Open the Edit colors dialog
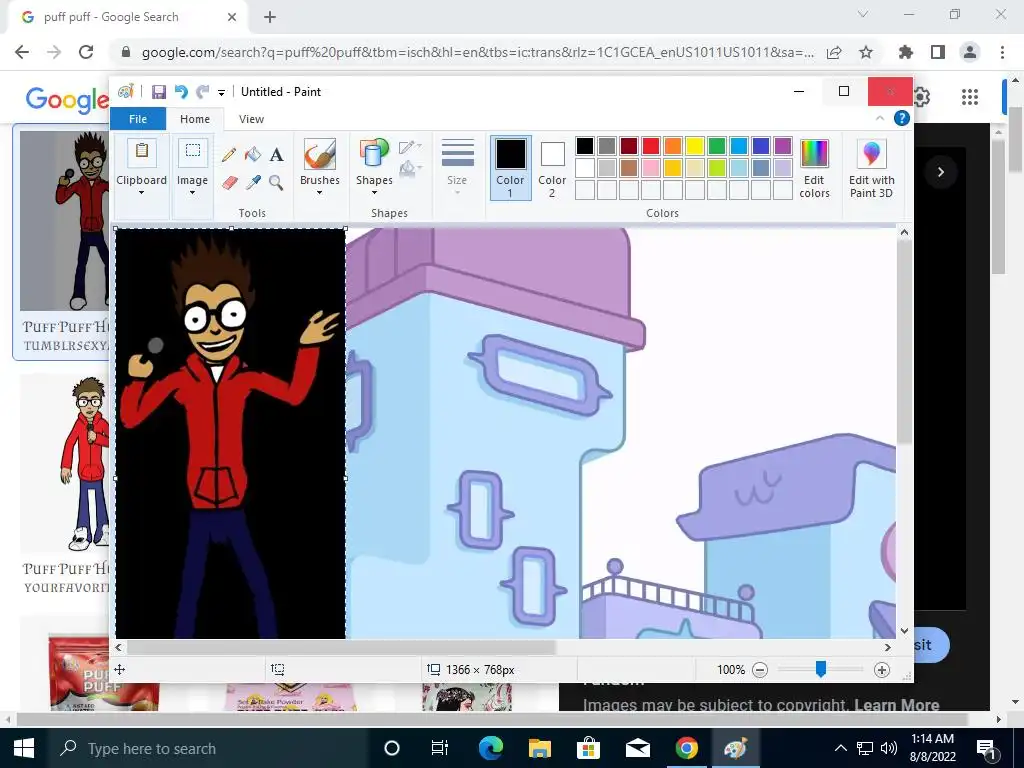Viewport: 1024px width, 768px height. click(x=814, y=168)
